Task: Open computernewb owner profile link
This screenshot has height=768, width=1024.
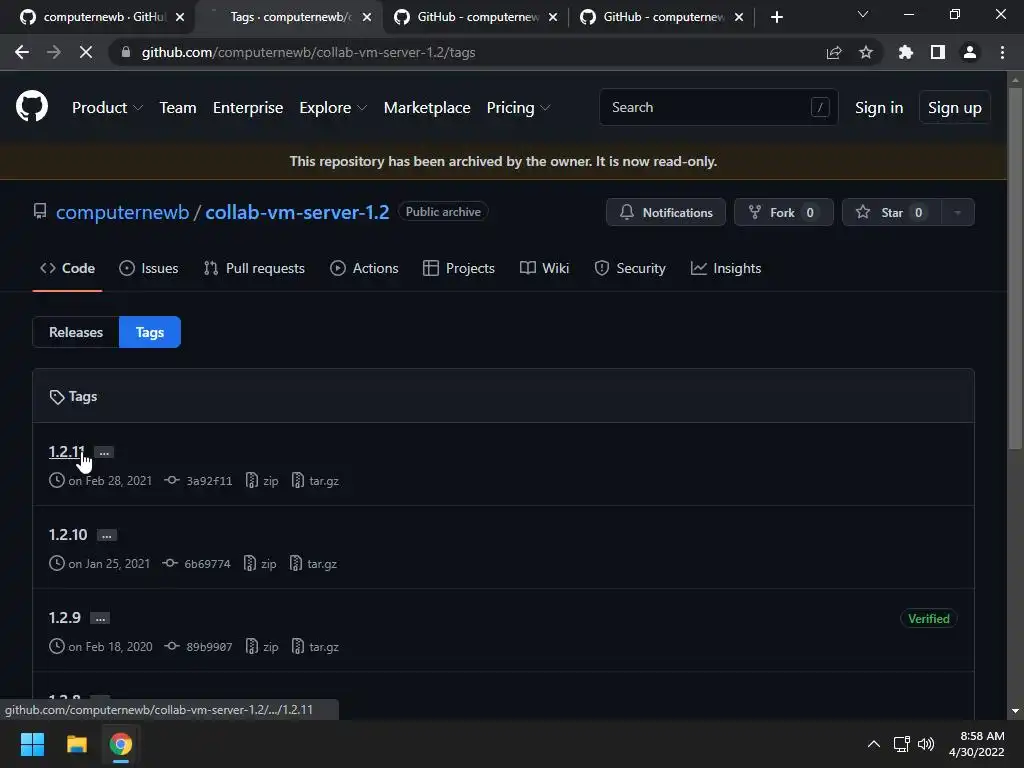Action: click(x=122, y=212)
